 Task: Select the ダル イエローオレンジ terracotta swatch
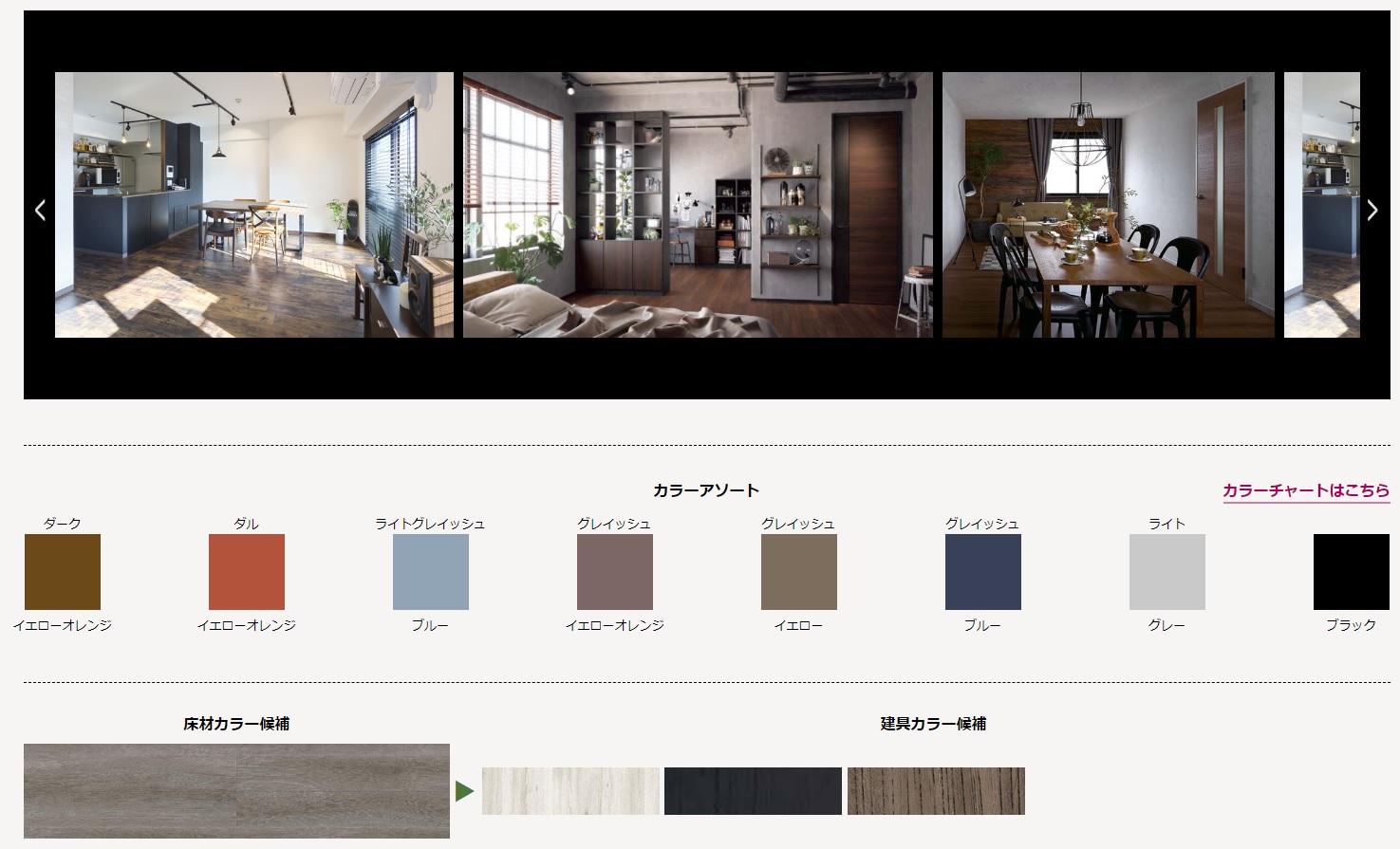coord(247,572)
